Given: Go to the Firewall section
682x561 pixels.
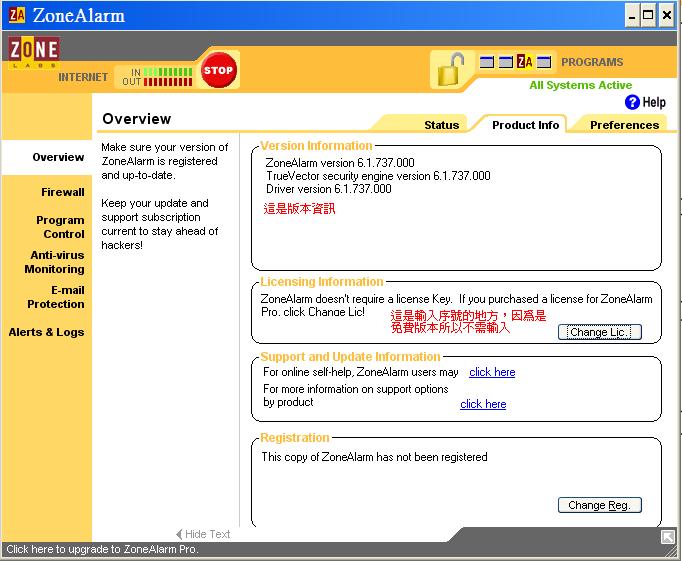Looking at the screenshot, I should pyautogui.click(x=63, y=192).
